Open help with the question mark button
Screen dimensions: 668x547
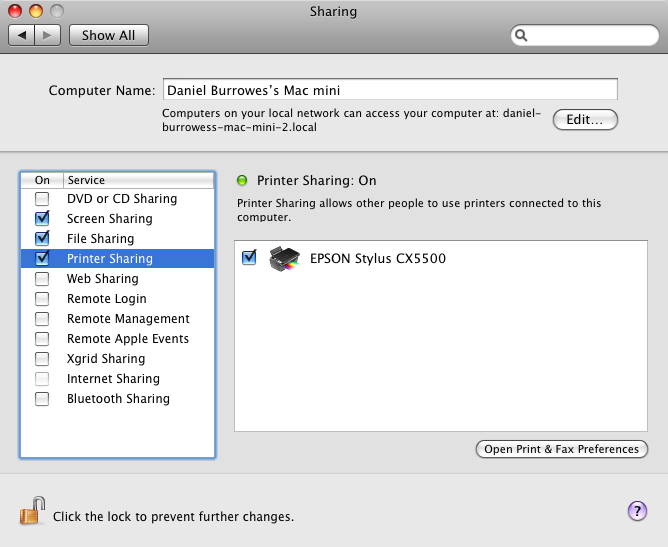pyautogui.click(x=637, y=511)
